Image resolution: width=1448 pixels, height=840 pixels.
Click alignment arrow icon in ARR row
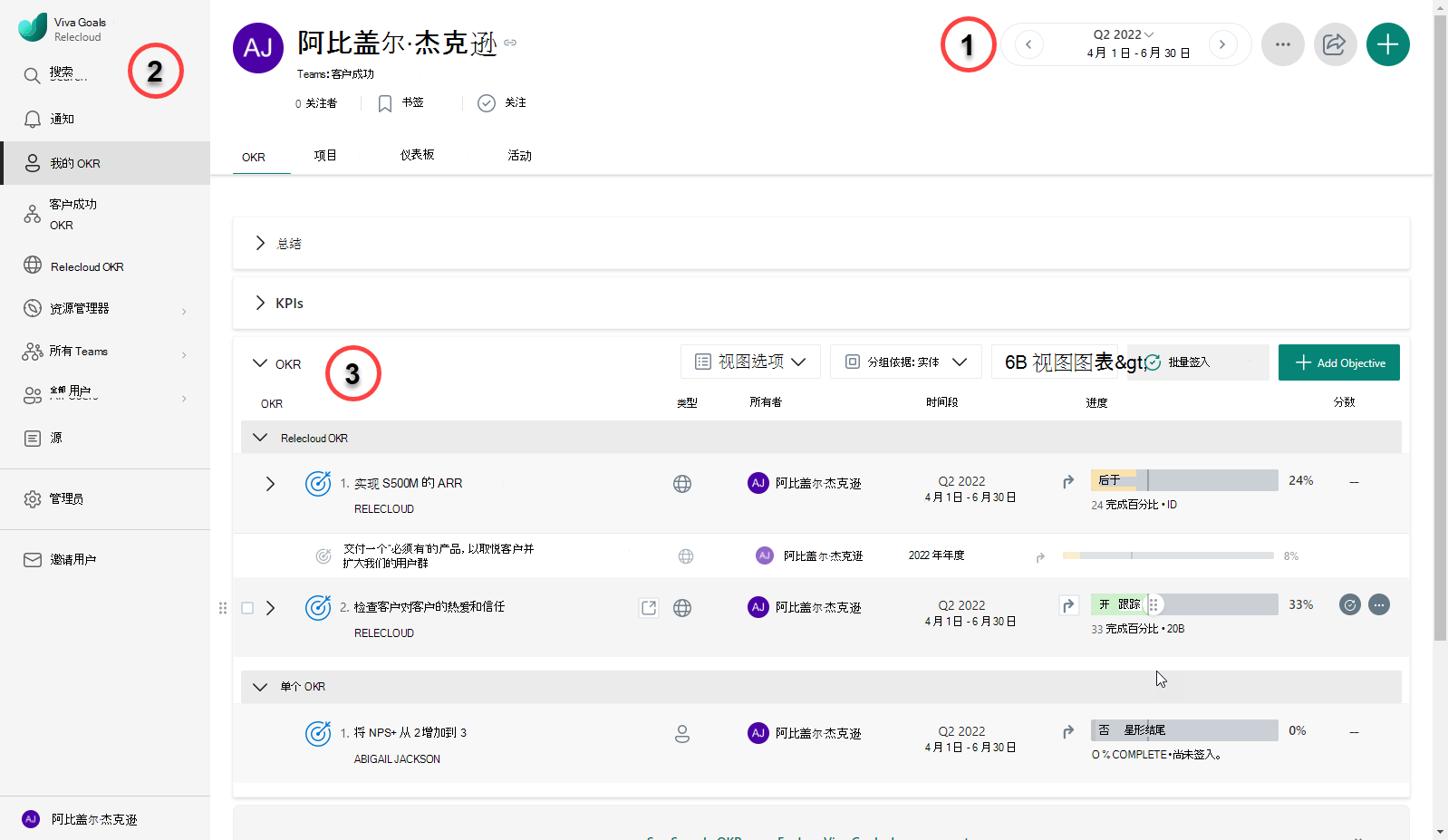point(1068,482)
